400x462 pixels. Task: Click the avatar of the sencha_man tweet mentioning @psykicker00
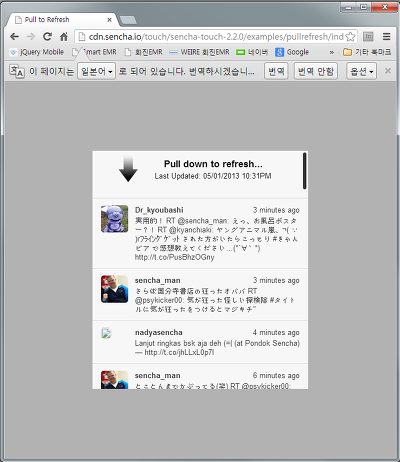(114, 289)
